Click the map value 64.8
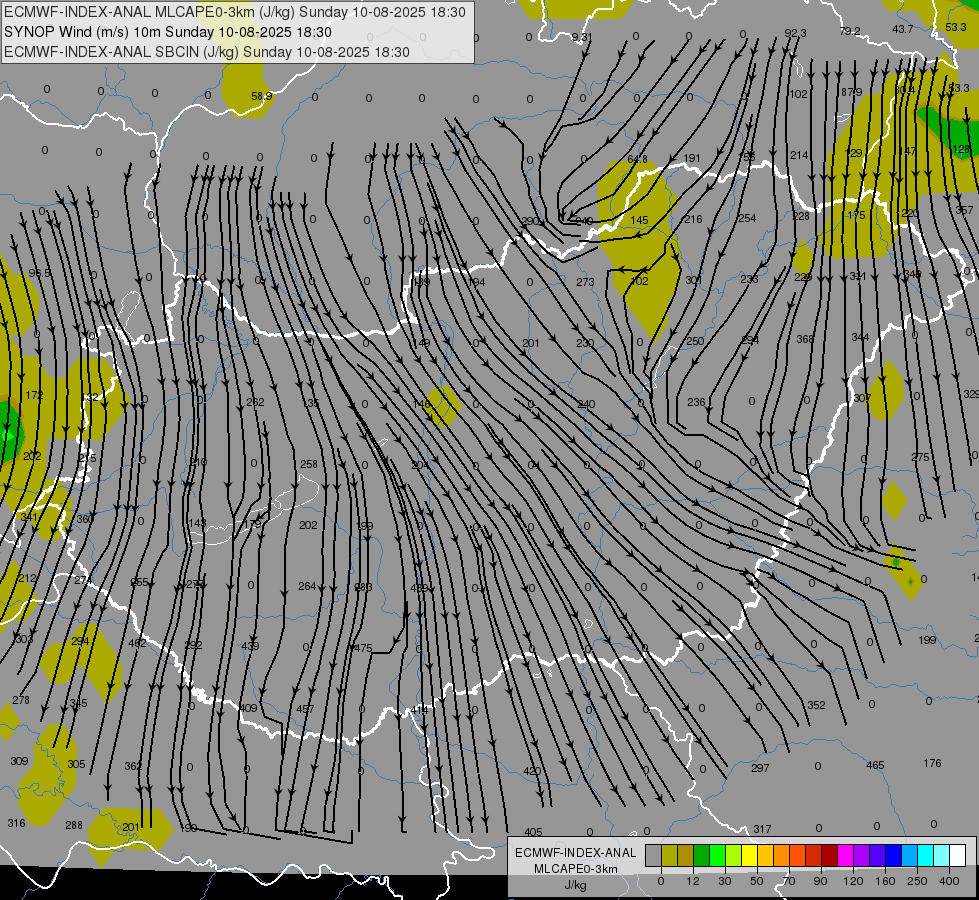Viewport: 979px width, 900px height. (637, 159)
